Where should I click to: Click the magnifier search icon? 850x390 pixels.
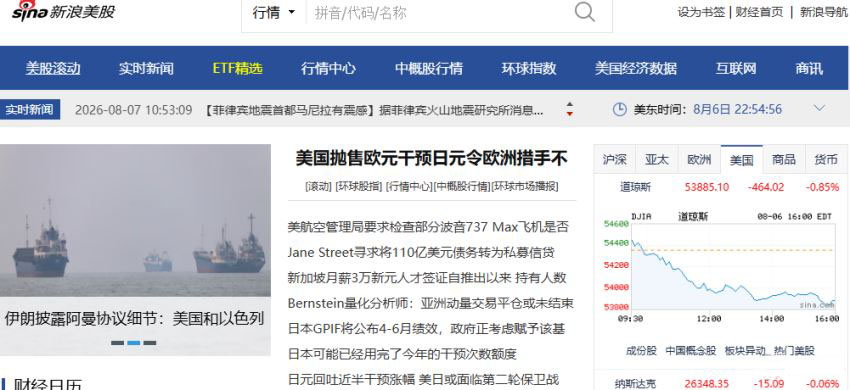(x=584, y=11)
